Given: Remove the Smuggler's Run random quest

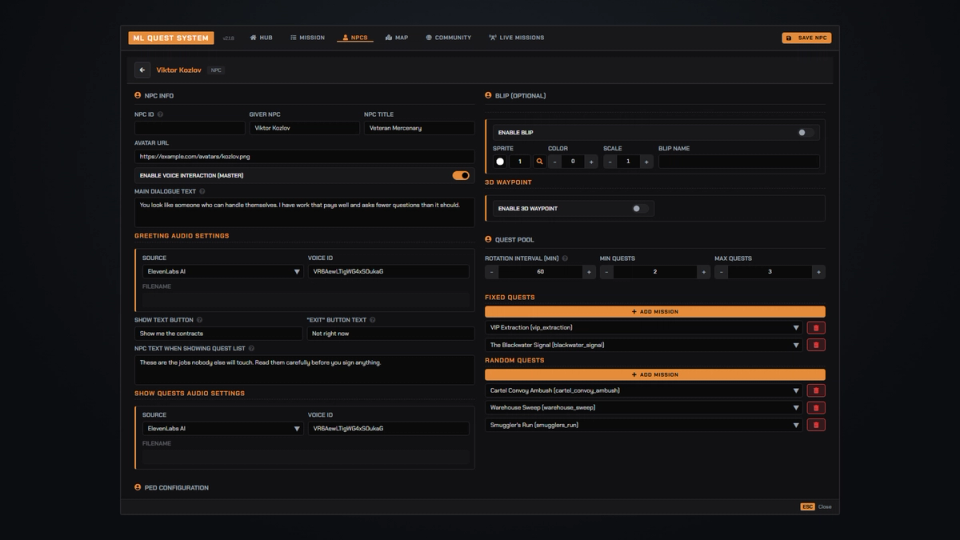Looking at the screenshot, I should pos(816,425).
